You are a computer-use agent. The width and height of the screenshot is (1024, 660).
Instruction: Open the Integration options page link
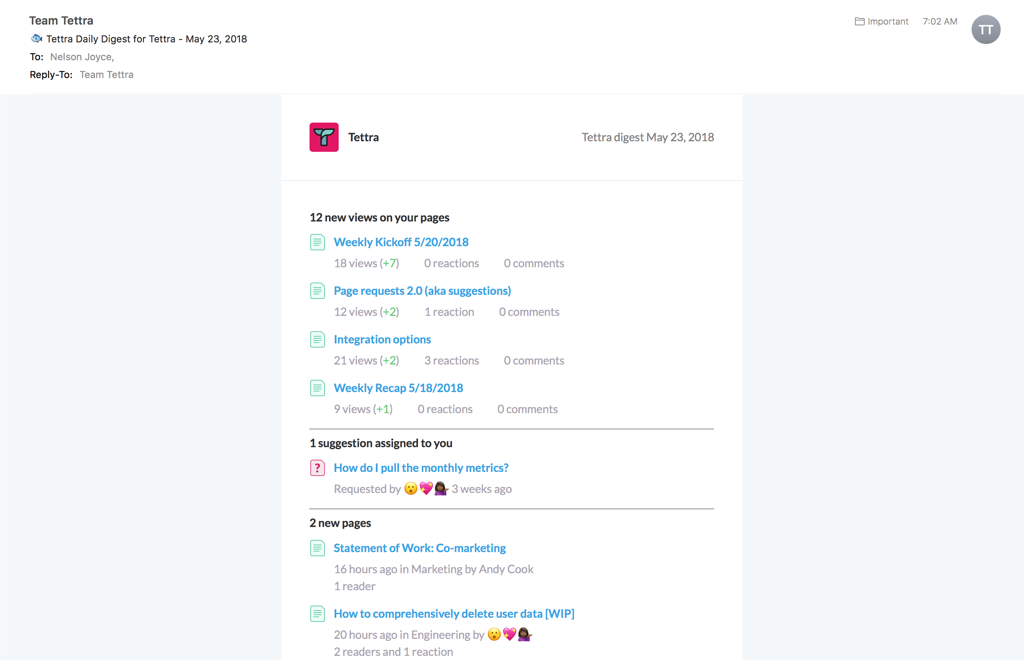(382, 340)
